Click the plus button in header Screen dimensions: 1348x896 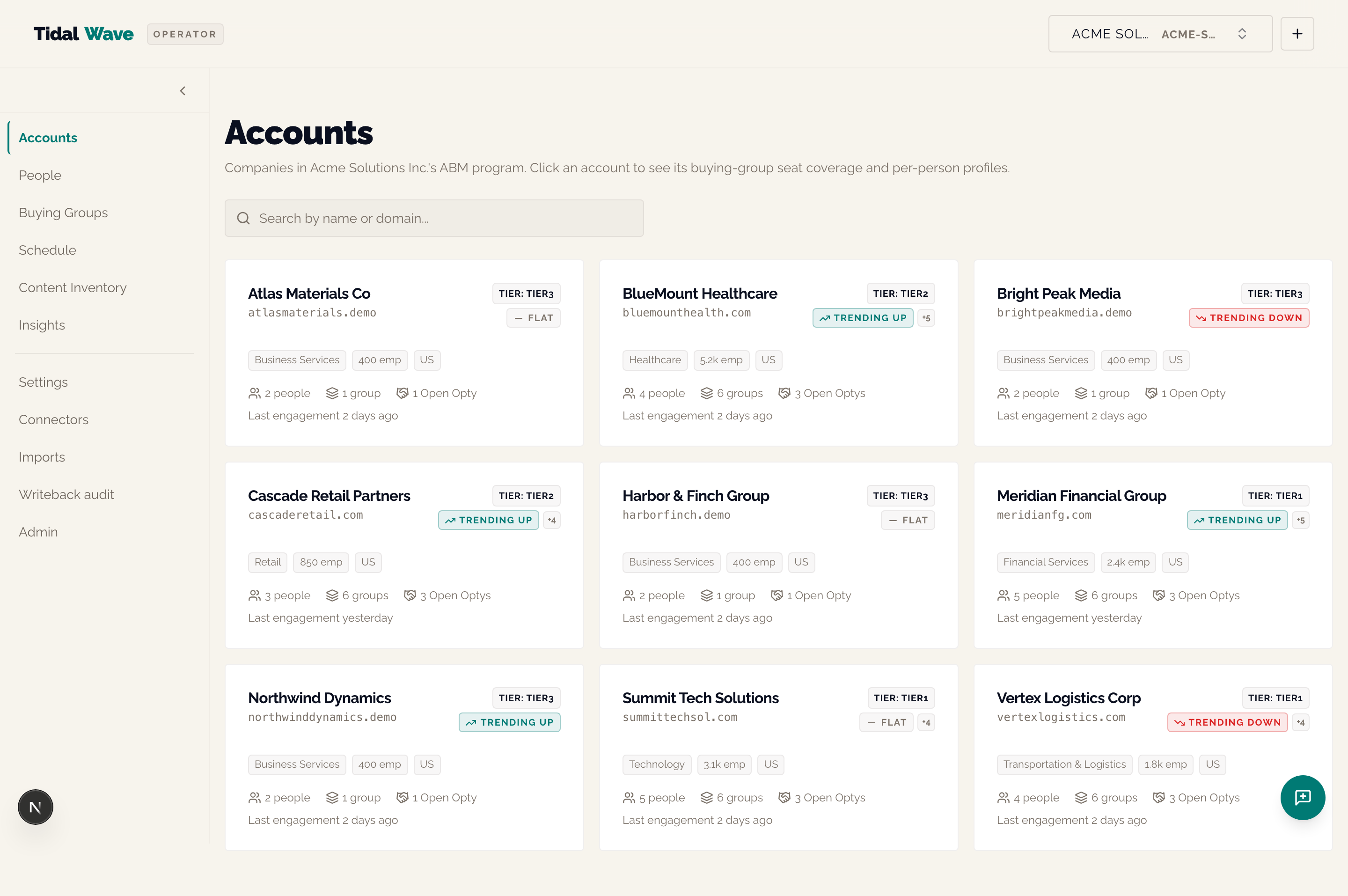(1297, 34)
